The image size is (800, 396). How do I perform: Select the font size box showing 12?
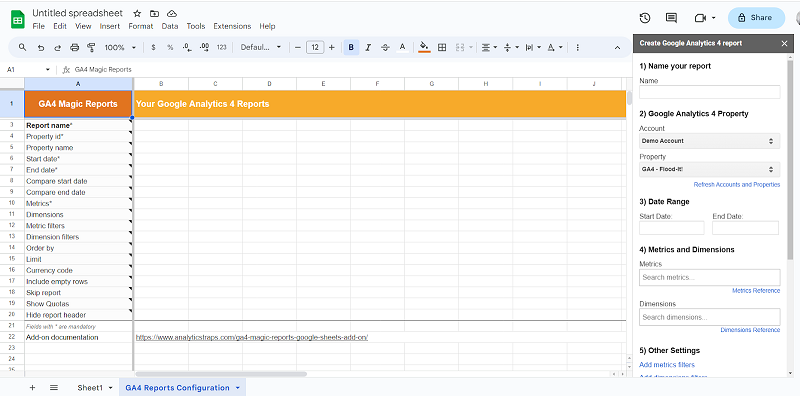(315, 47)
